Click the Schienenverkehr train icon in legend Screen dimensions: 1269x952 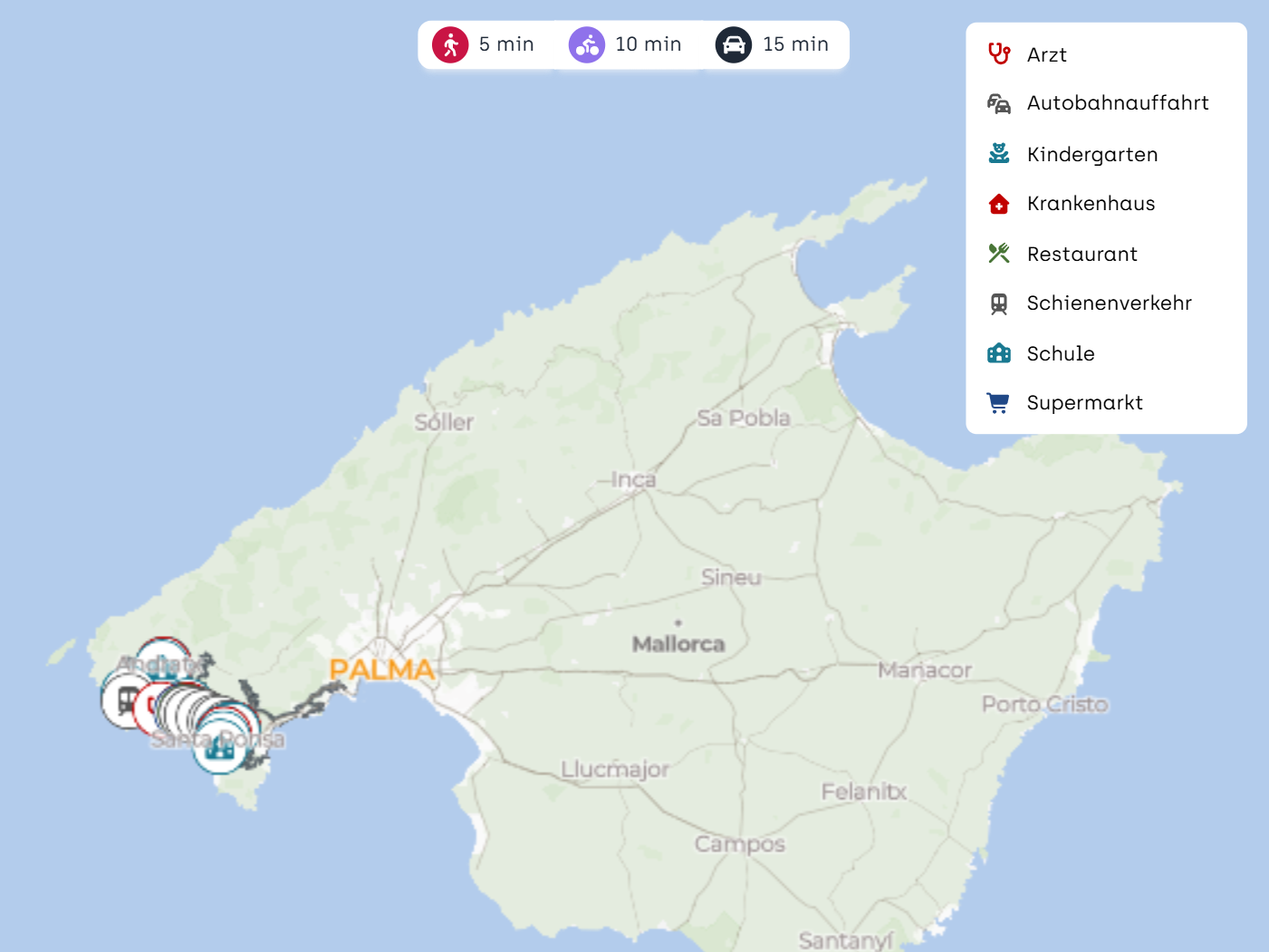click(998, 303)
